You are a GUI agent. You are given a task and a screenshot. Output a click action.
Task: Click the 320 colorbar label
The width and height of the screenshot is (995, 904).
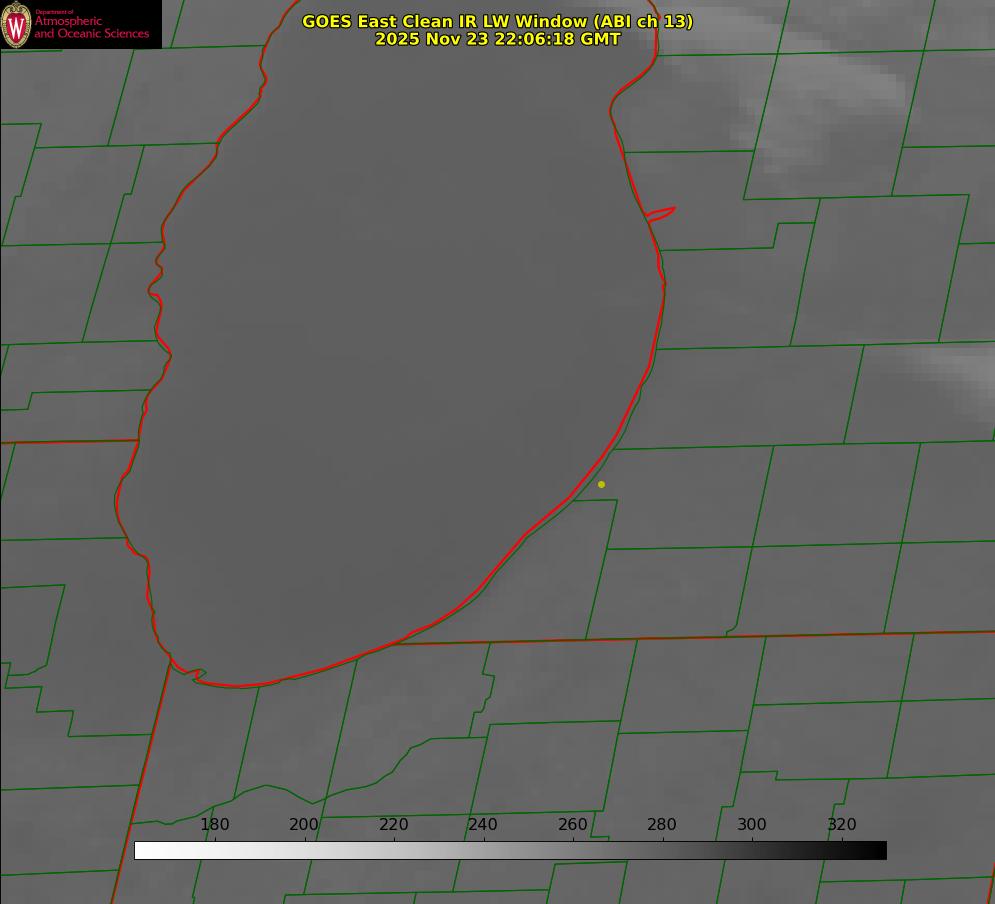click(x=841, y=825)
